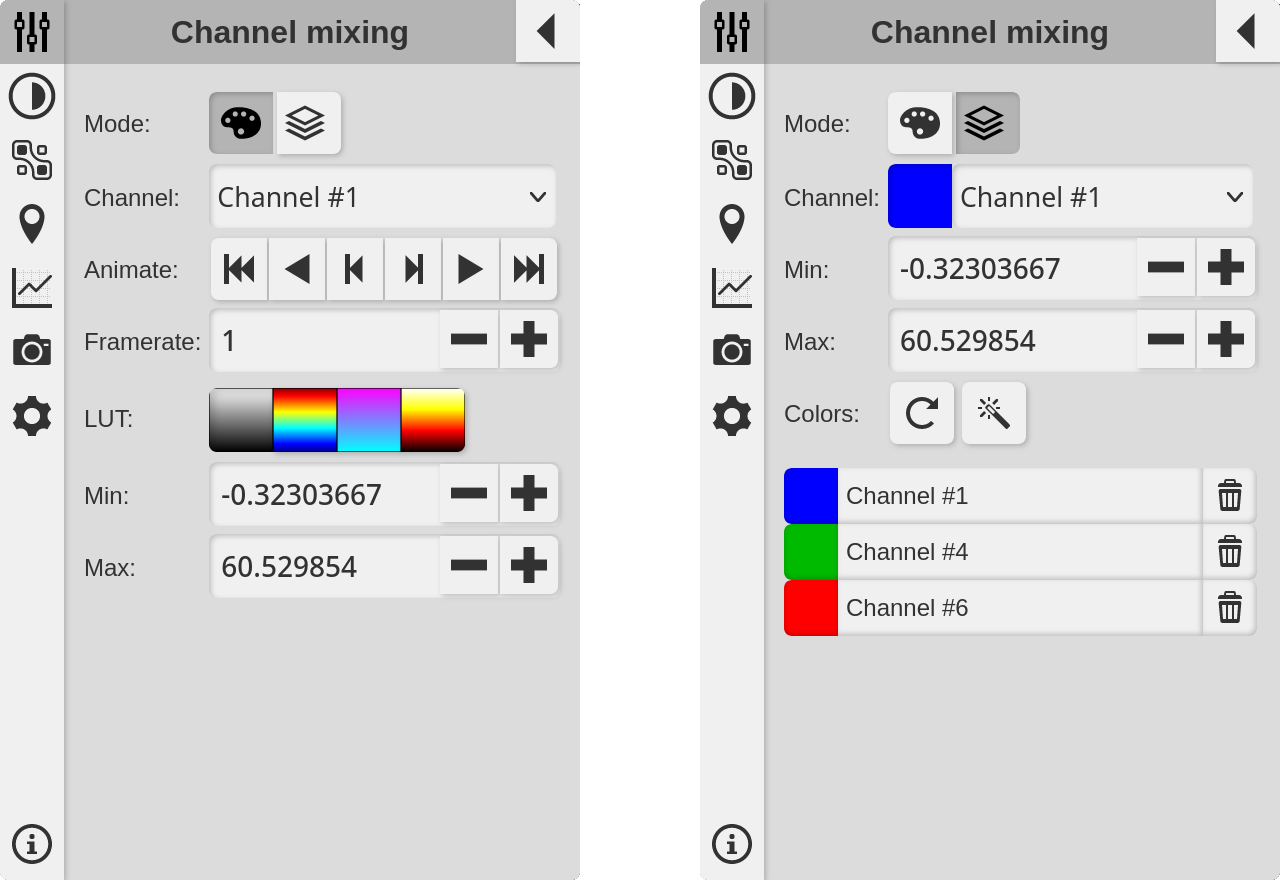Image resolution: width=1280 pixels, height=880 pixels.
Task: Open line chart icon in left panel sidebar
Action: [x=32, y=288]
